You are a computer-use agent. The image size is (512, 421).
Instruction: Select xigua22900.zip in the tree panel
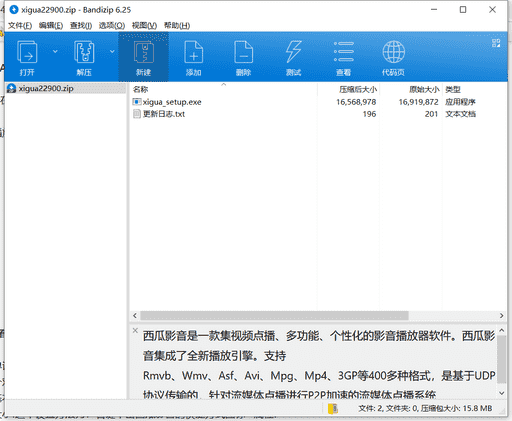[x=46, y=88]
